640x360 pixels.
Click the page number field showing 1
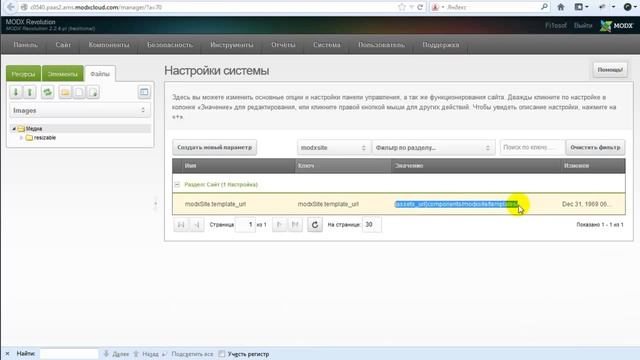[245, 224]
